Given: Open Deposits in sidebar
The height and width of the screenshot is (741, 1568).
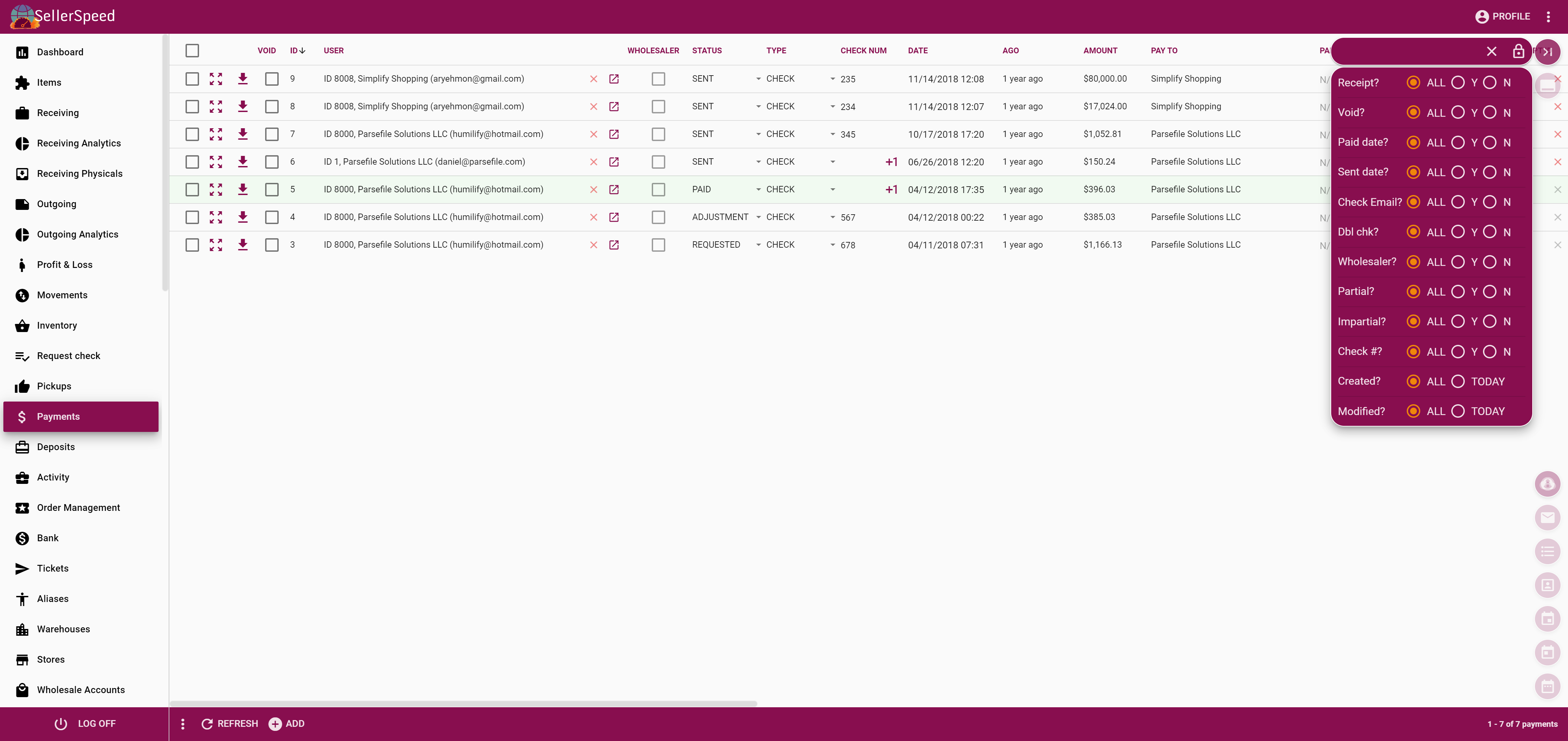Looking at the screenshot, I should (56, 447).
